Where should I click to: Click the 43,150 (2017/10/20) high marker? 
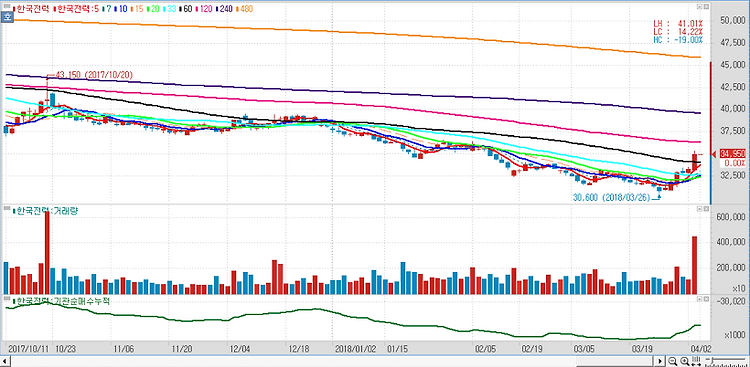click(x=94, y=75)
